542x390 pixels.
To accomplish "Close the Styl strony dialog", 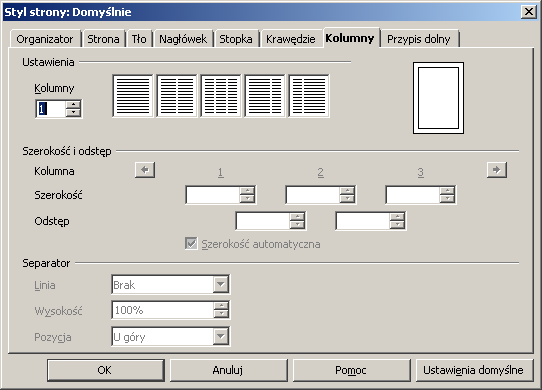I will [529, 12].
